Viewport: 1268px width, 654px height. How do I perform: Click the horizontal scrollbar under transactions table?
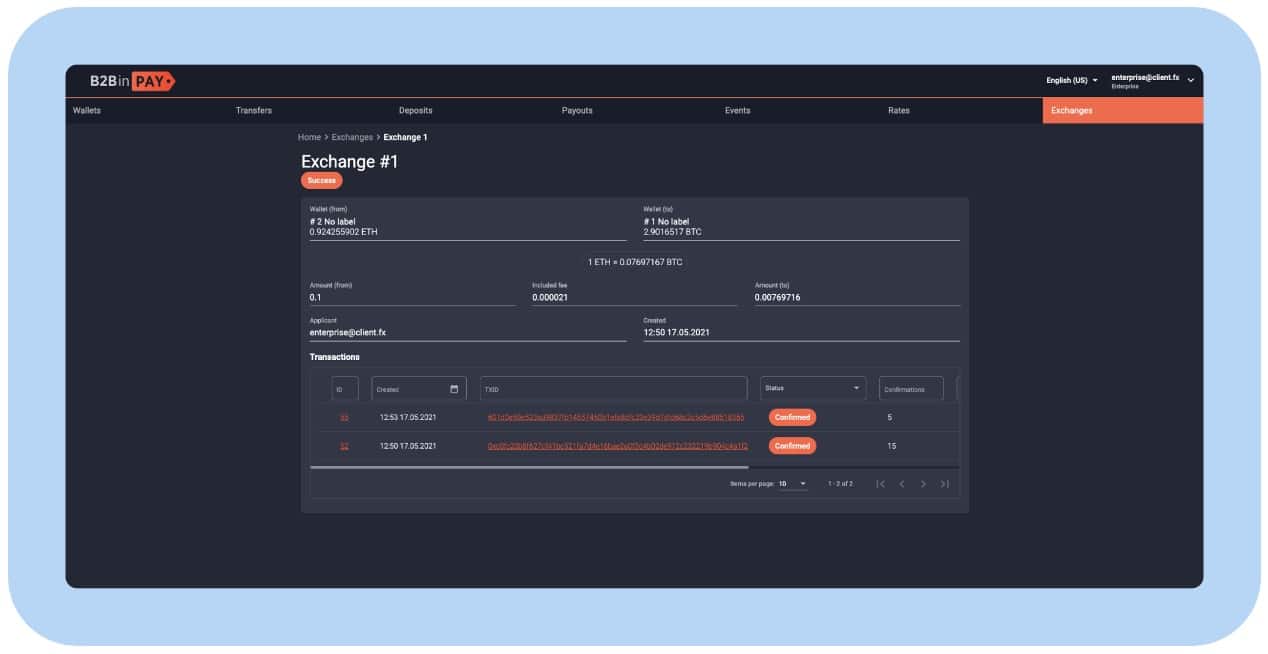click(529, 467)
